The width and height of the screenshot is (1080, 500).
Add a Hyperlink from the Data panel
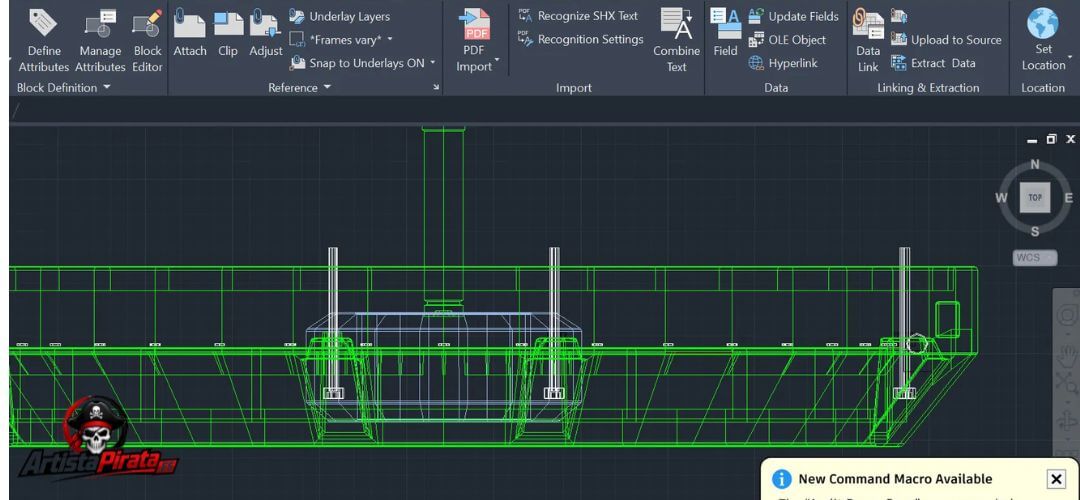pos(783,63)
